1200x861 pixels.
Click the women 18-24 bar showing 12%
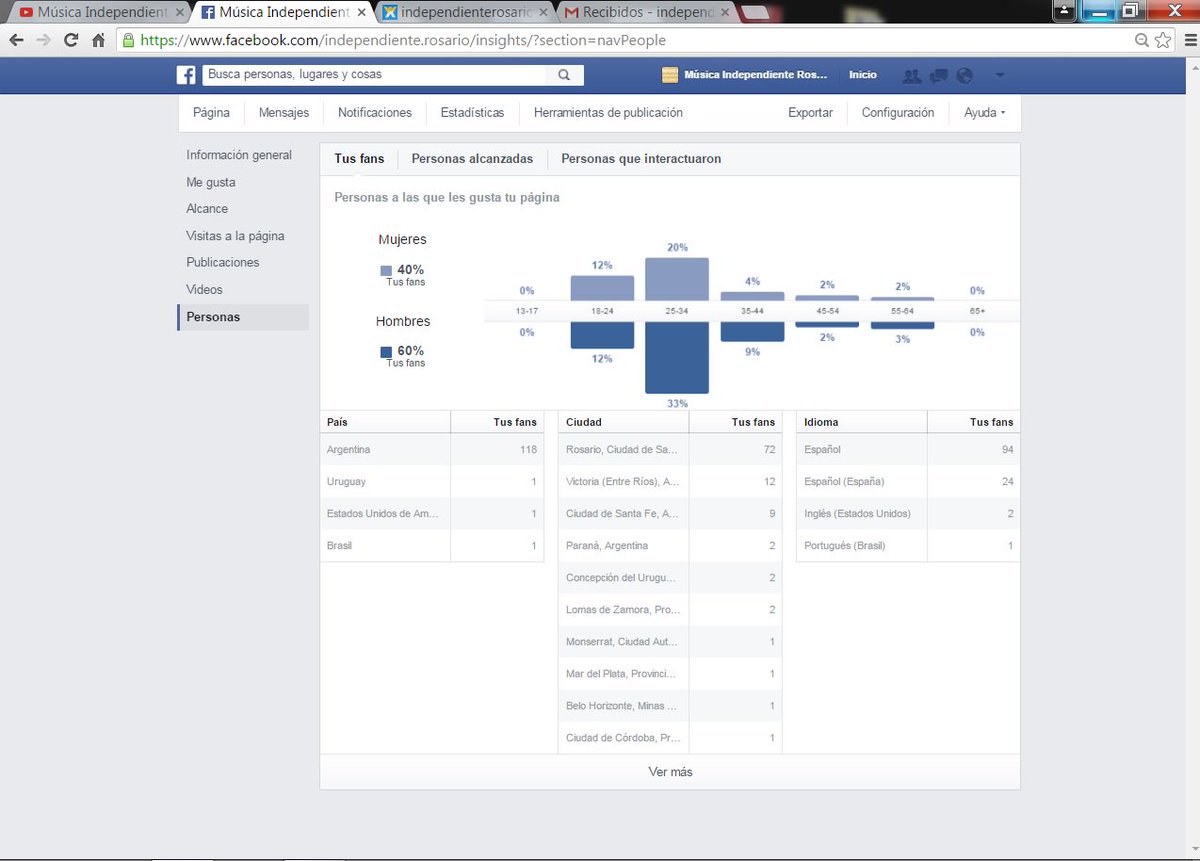coord(602,288)
